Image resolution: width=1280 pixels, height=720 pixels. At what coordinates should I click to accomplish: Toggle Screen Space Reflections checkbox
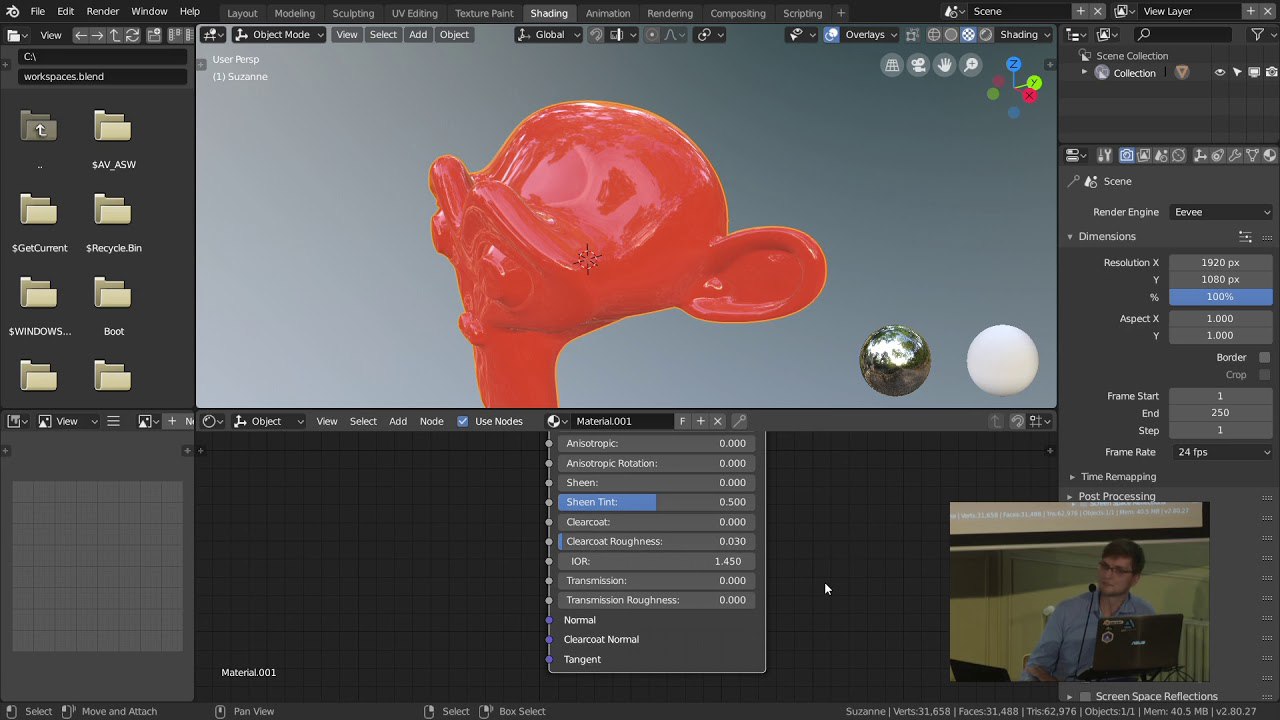tap(1085, 696)
